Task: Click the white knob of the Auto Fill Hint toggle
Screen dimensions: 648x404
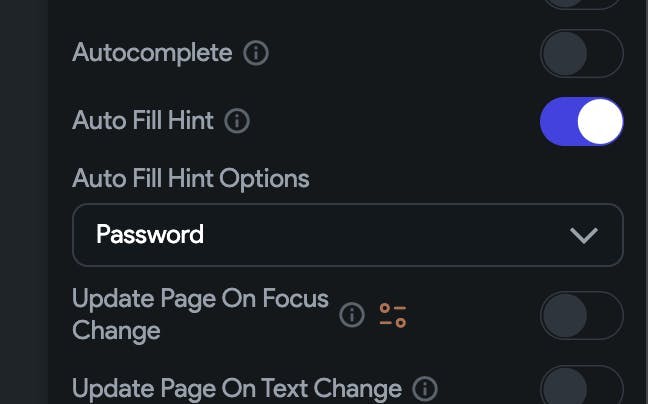Action: 600,122
